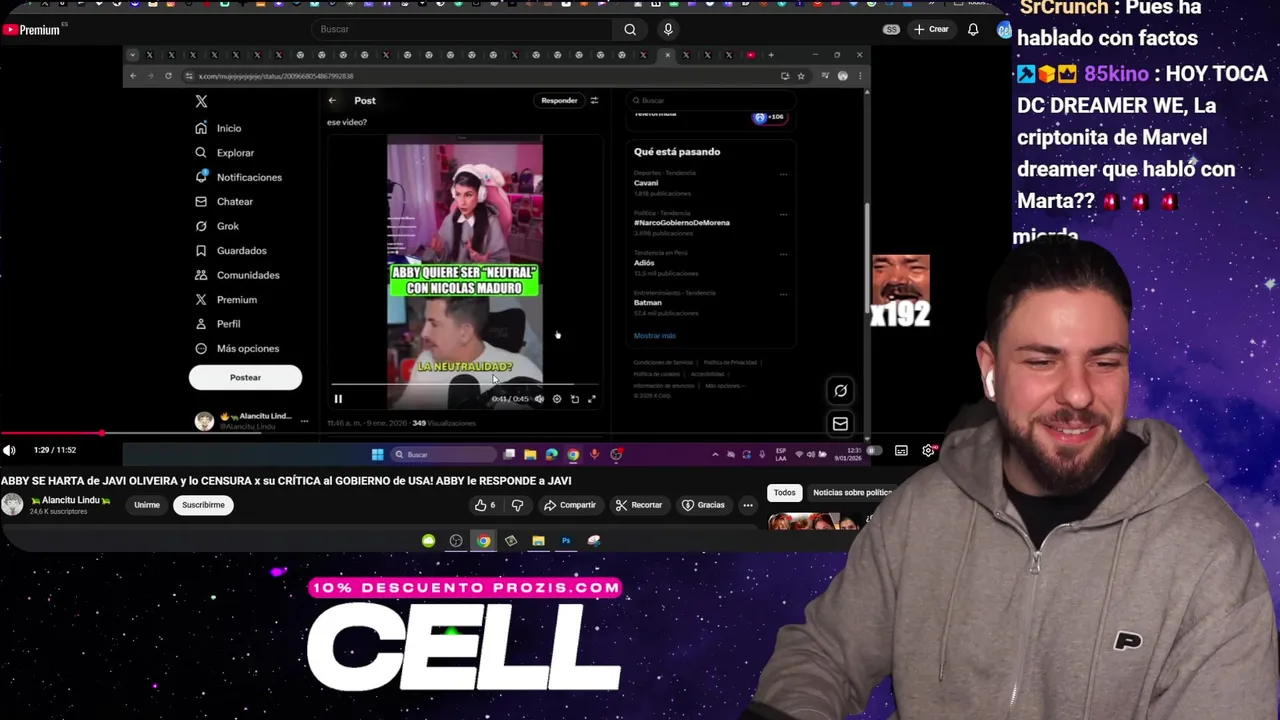Viewport: 1280px width, 720px height.
Task: Pause the X post video
Action: click(x=338, y=399)
